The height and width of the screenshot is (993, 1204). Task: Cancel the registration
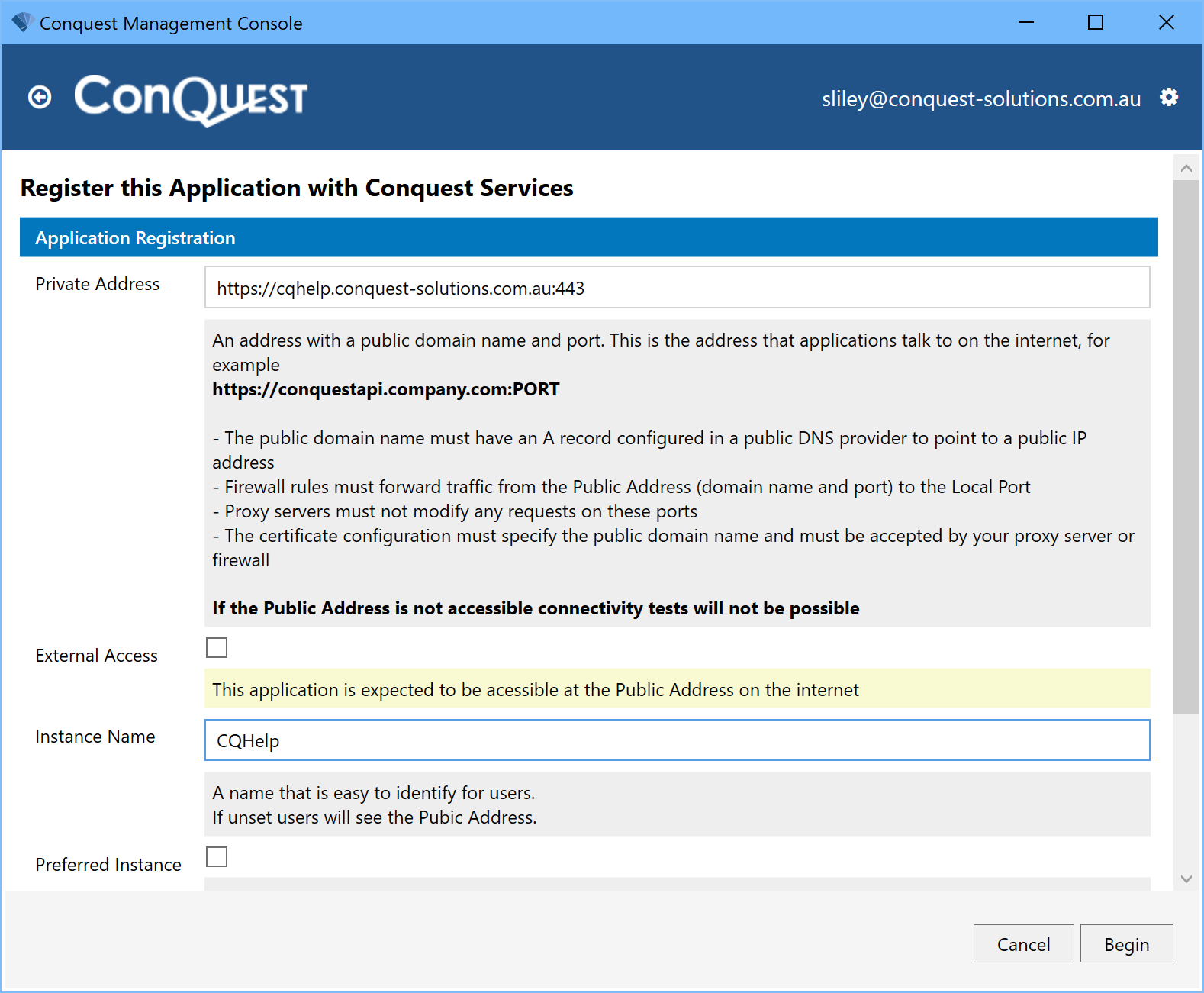pos(1023,943)
